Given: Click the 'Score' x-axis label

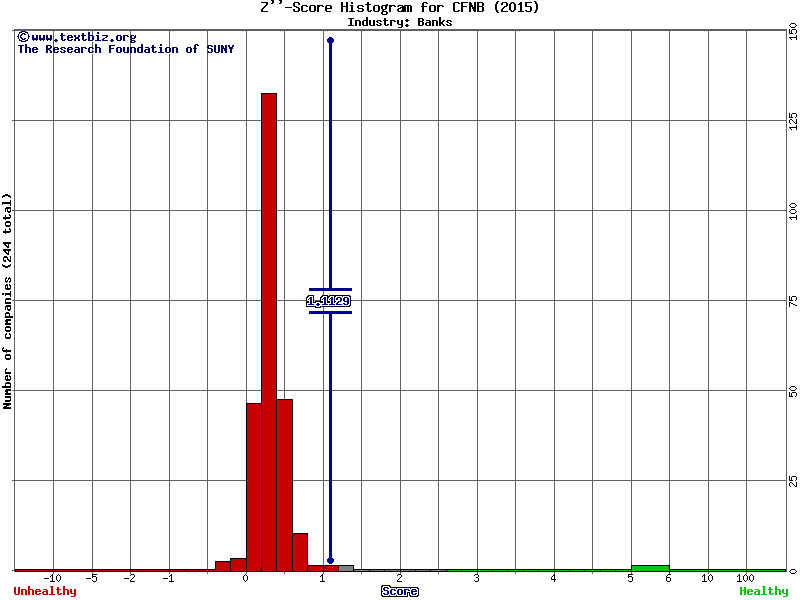Looking at the screenshot, I should pyautogui.click(x=399, y=591).
